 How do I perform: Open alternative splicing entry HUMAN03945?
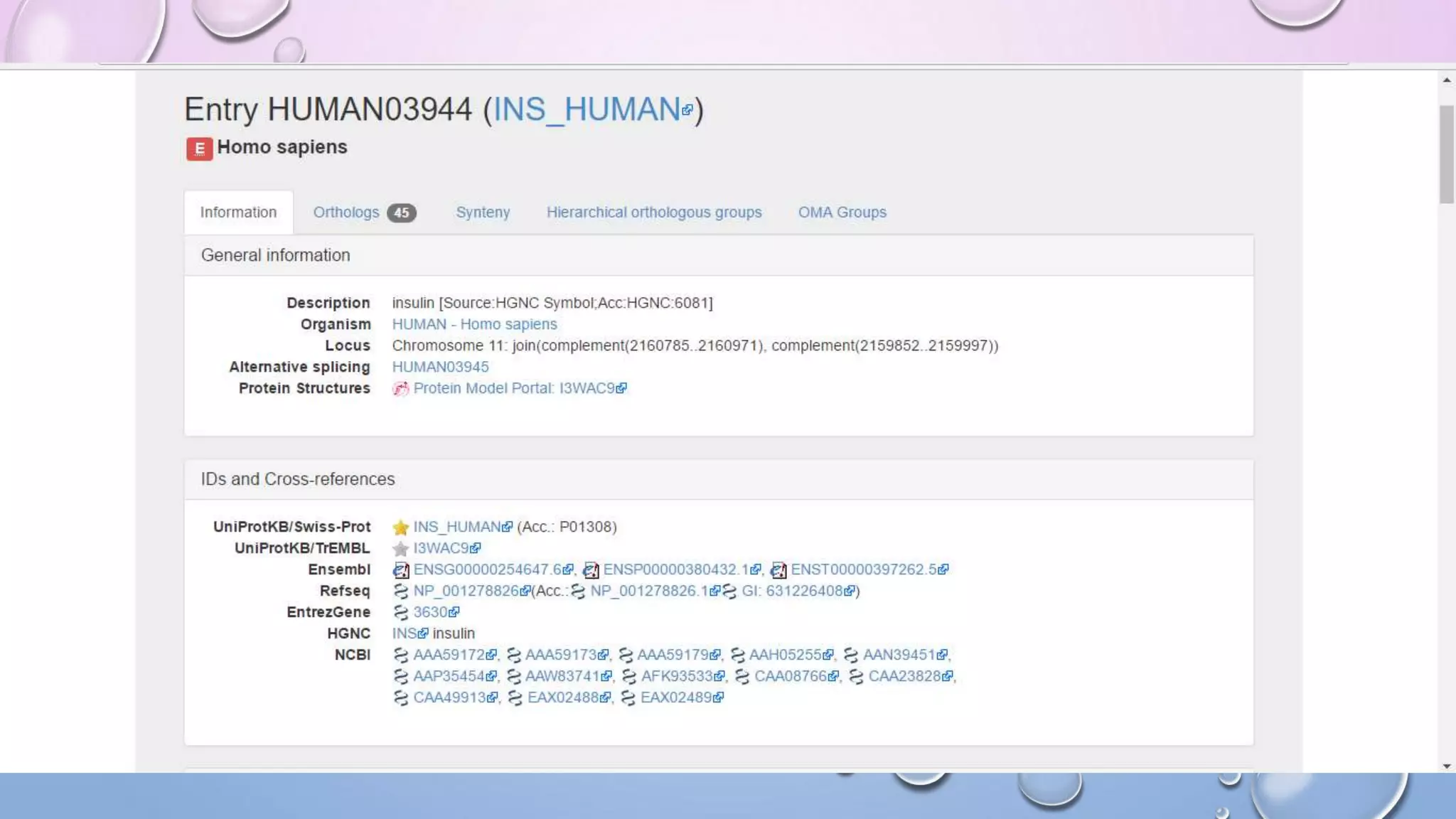click(x=440, y=367)
